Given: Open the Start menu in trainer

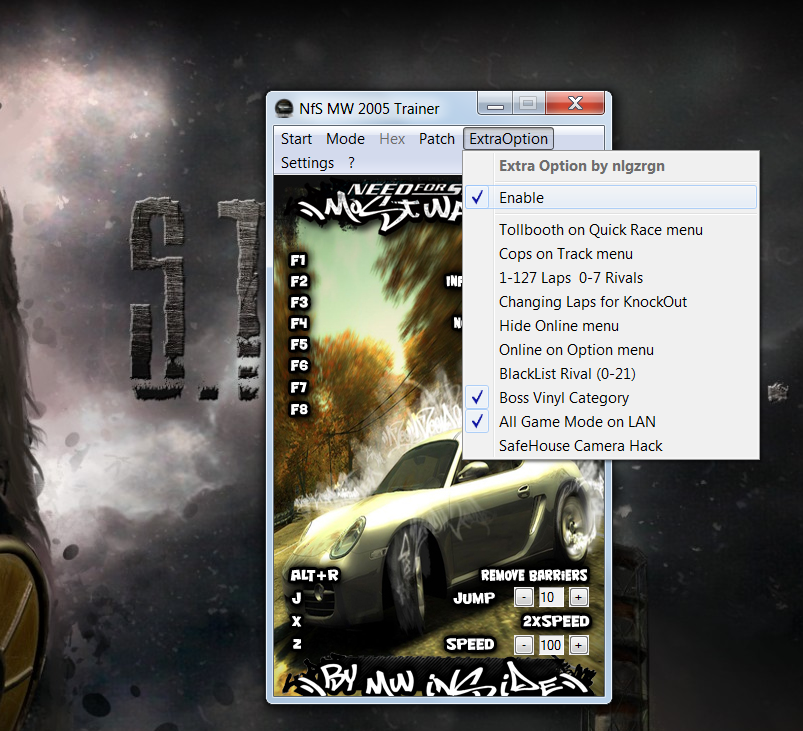Looking at the screenshot, I should click(x=296, y=139).
